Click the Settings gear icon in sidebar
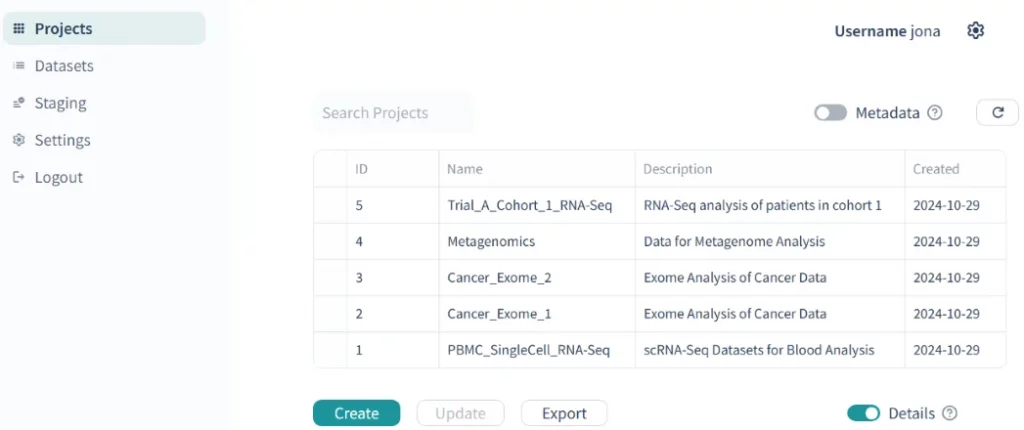Viewport: 1024px width, 430px height. [18, 140]
